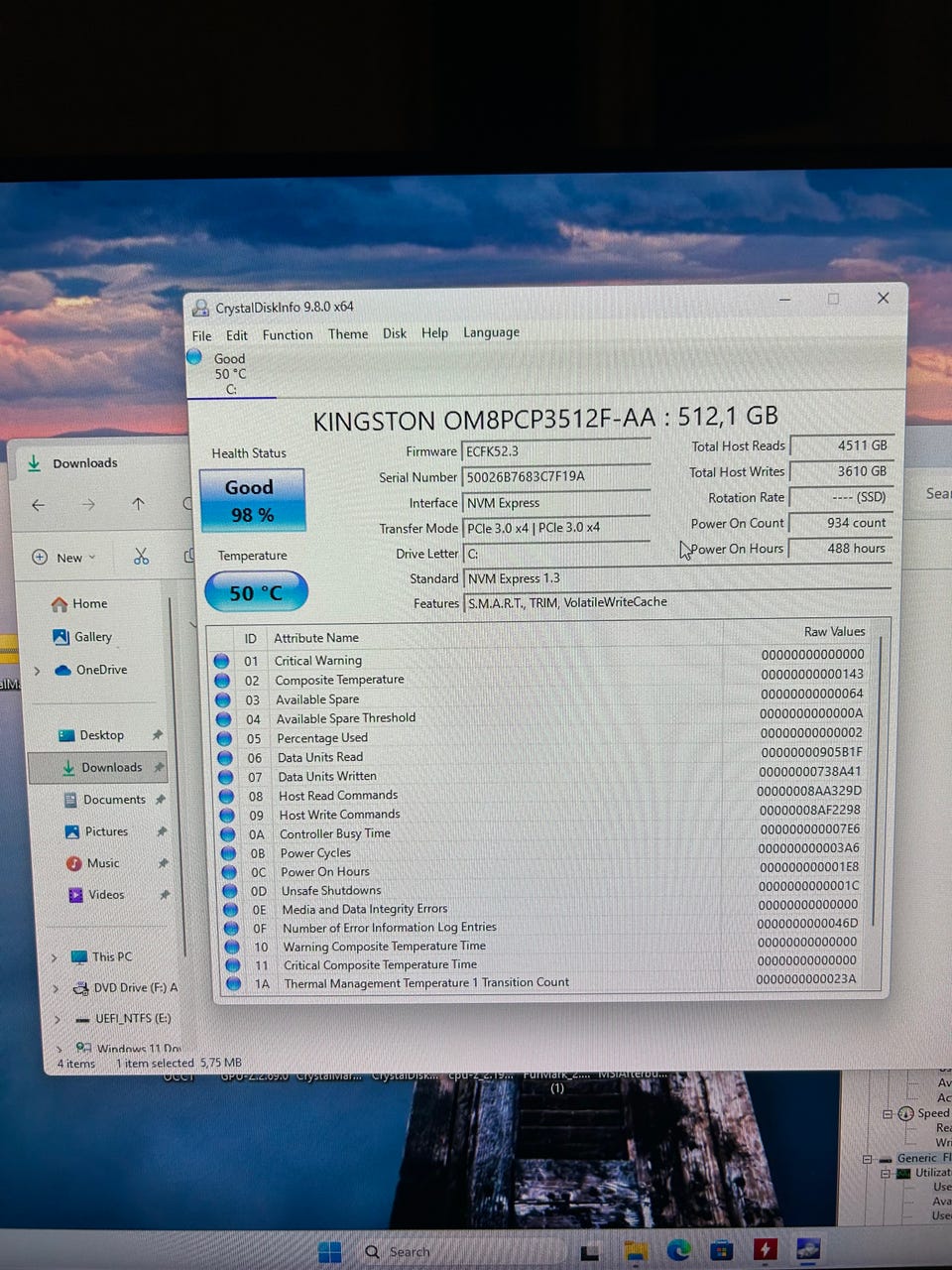Click the status icon for Host Read Commands
The image size is (952, 1270).
(x=226, y=796)
